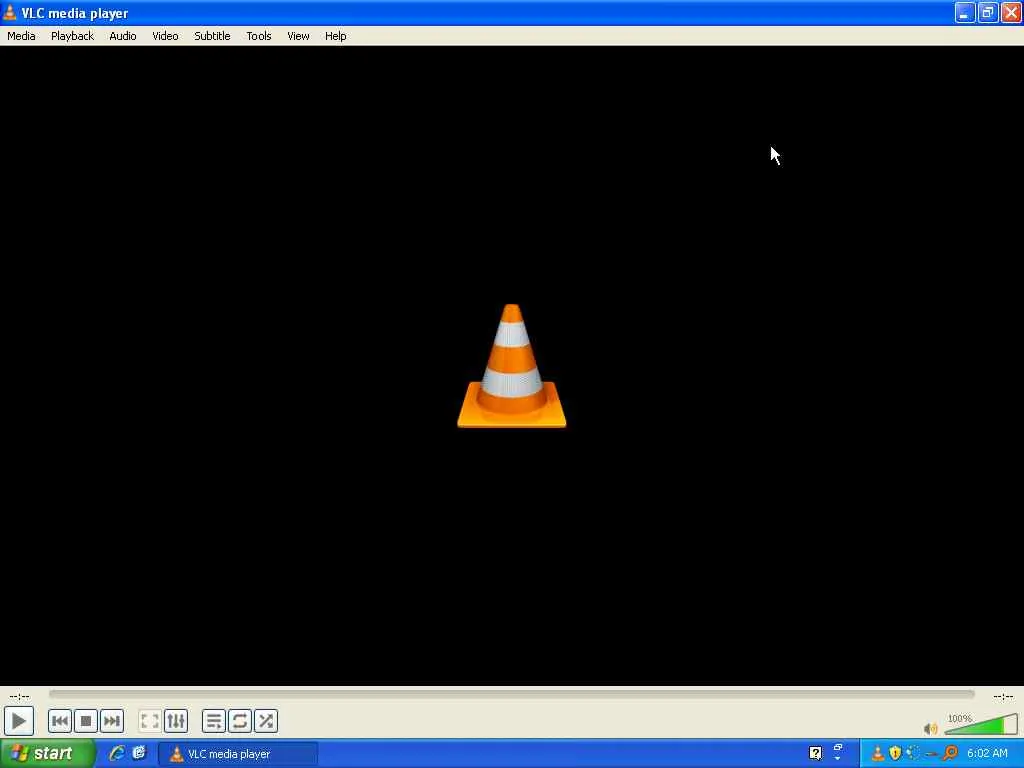The image size is (1024, 768).
Task: Click the elapsed time label
Action: [x=19, y=696]
